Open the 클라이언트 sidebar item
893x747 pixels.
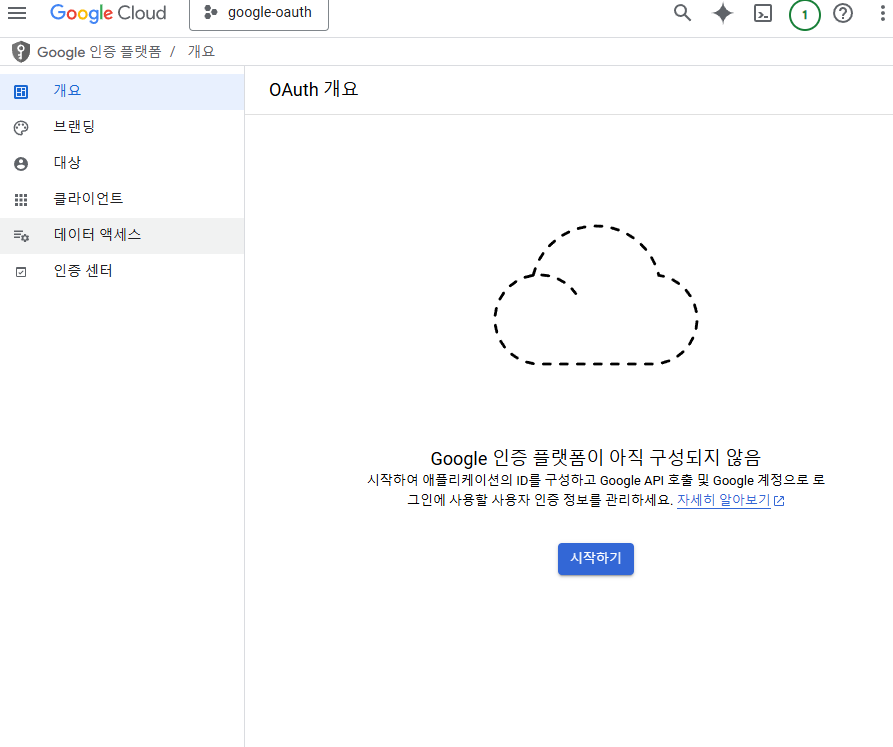pyautogui.click(x=122, y=199)
